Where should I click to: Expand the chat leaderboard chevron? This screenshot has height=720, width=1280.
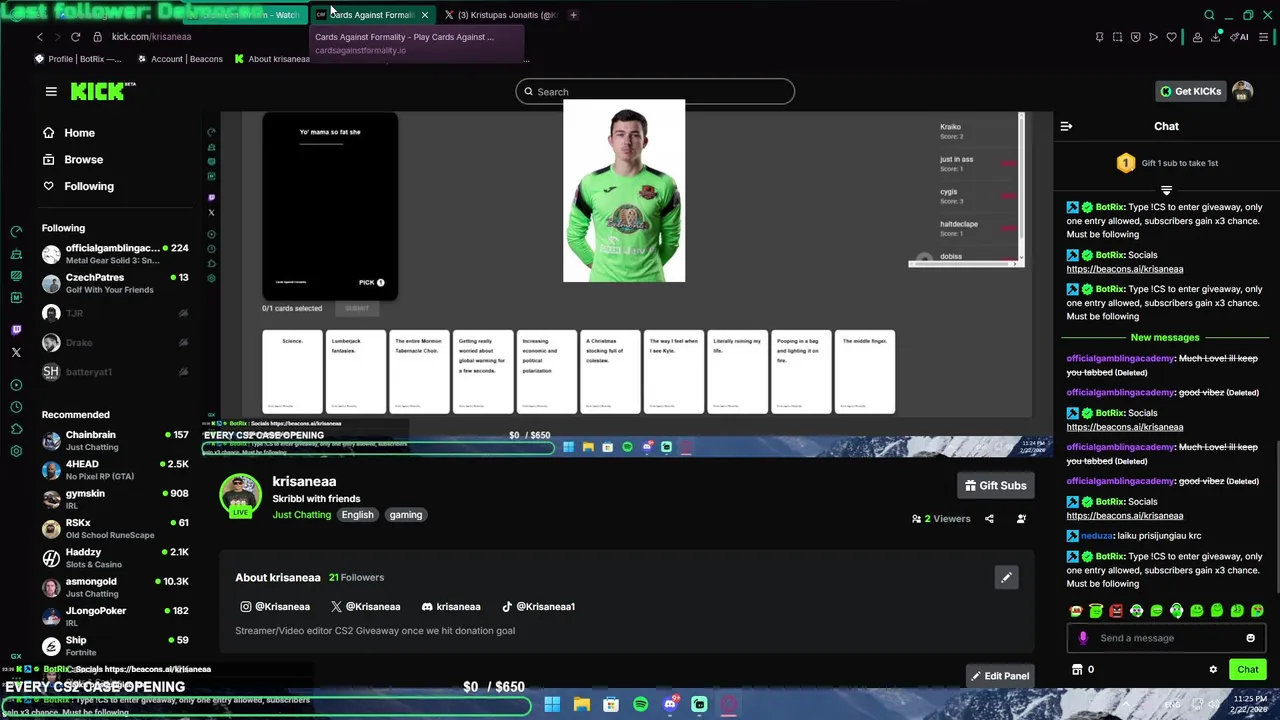[x=1166, y=190]
